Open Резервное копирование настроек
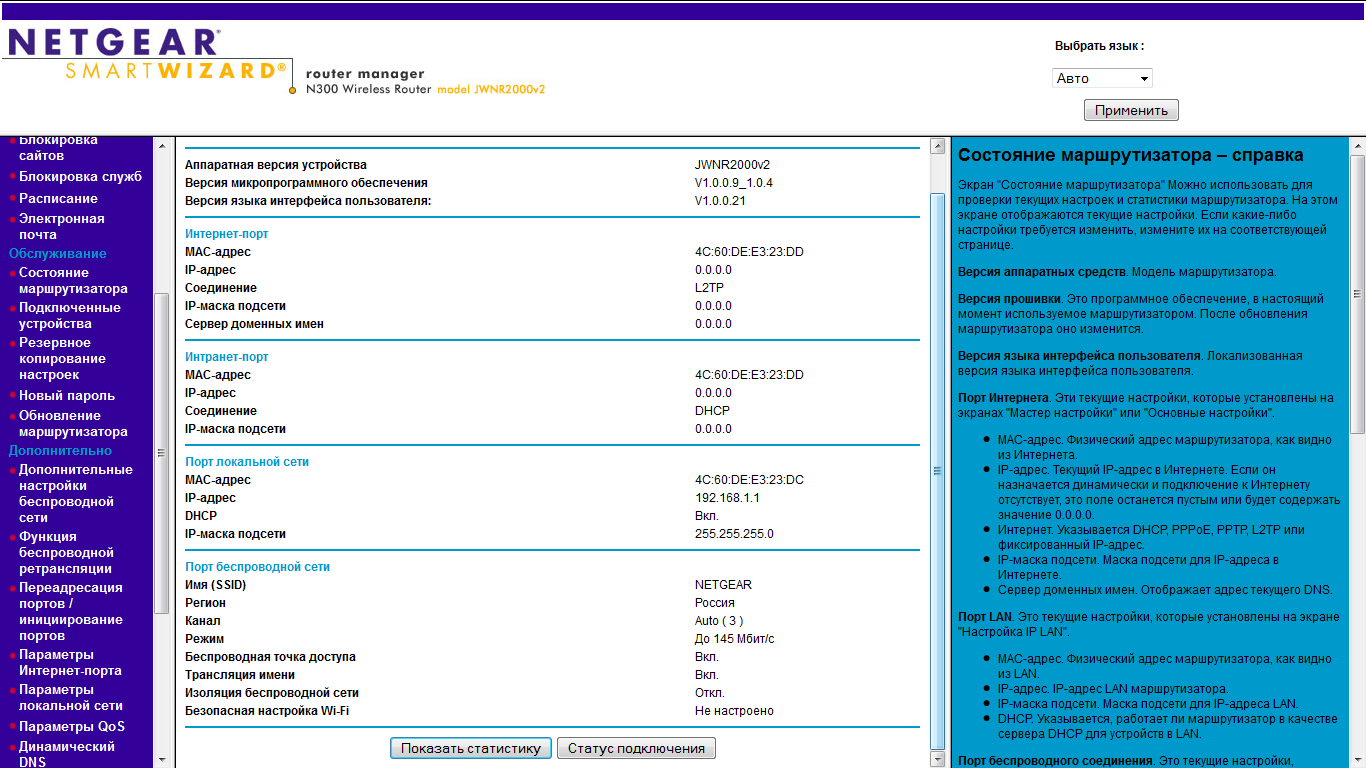 pos(62,358)
